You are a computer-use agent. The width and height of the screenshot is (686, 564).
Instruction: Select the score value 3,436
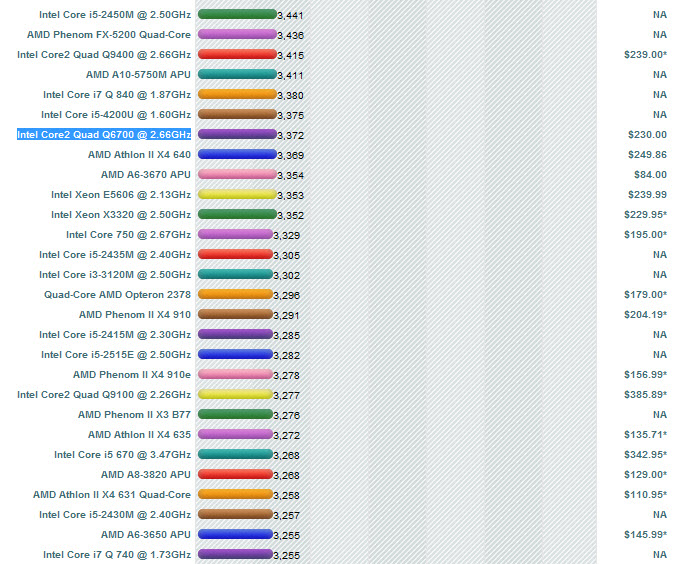coord(290,35)
